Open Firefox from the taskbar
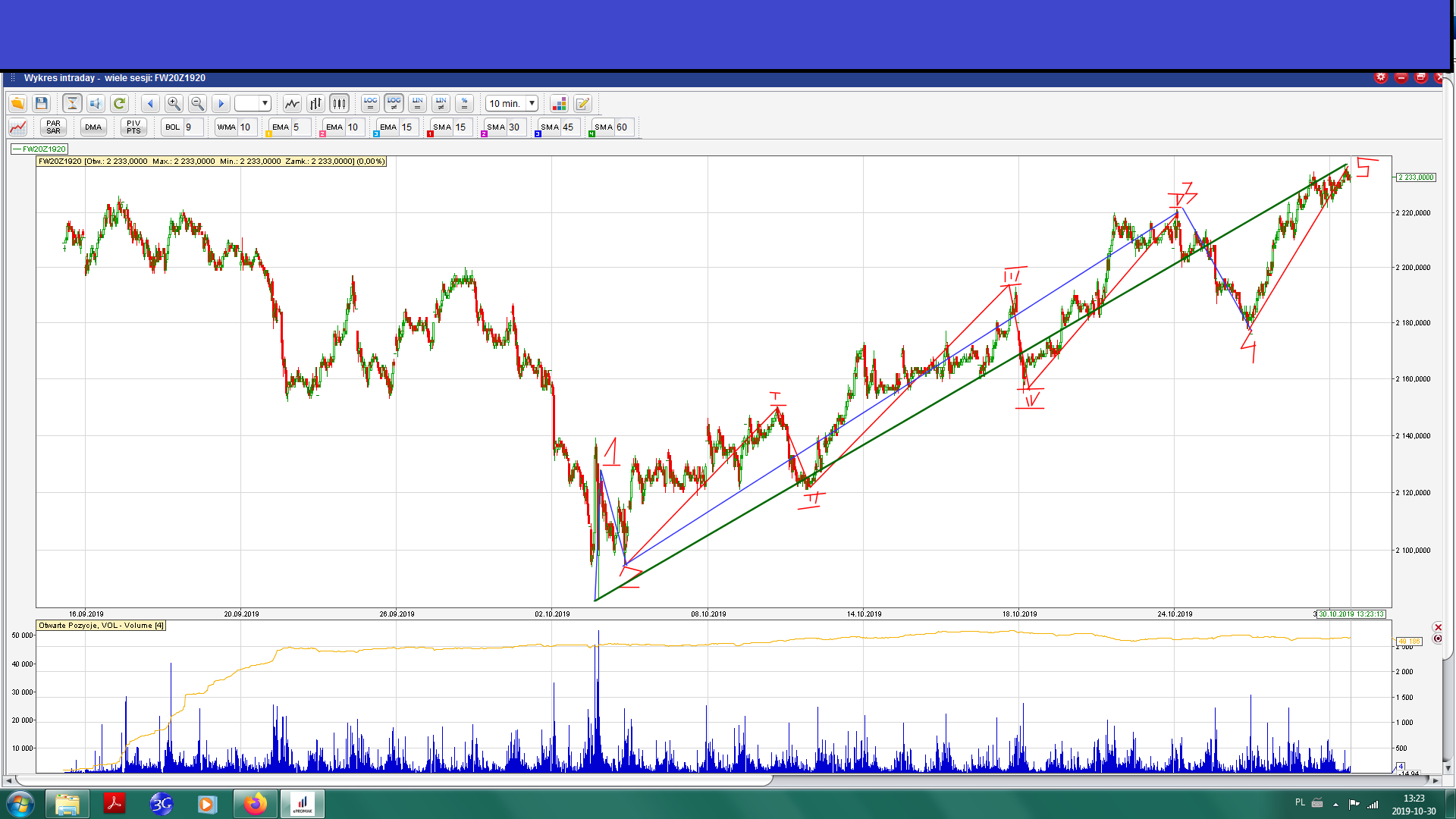The image size is (1456, 819). [x=256, y=804]
